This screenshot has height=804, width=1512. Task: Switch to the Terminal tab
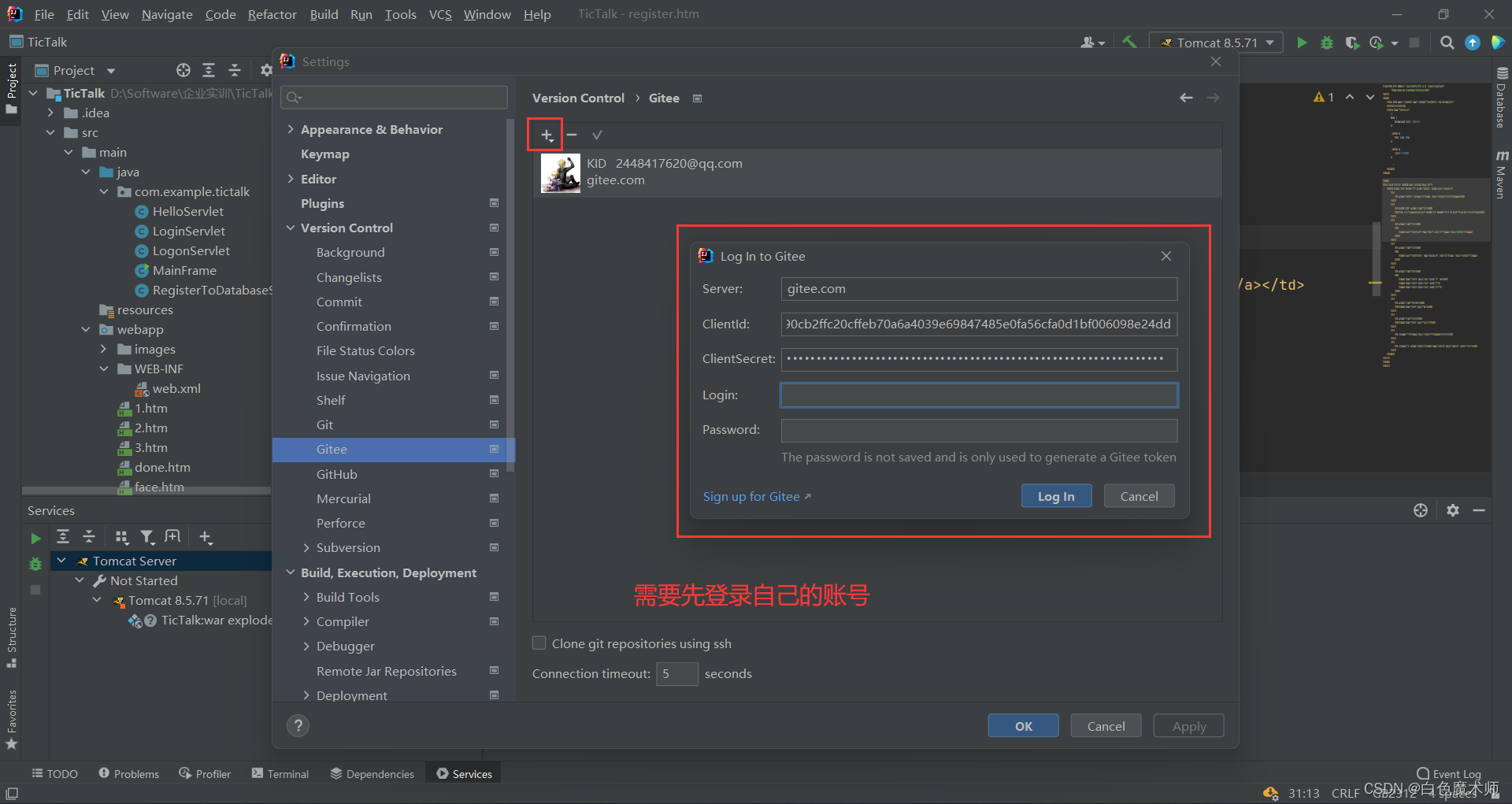coord(280,774)
